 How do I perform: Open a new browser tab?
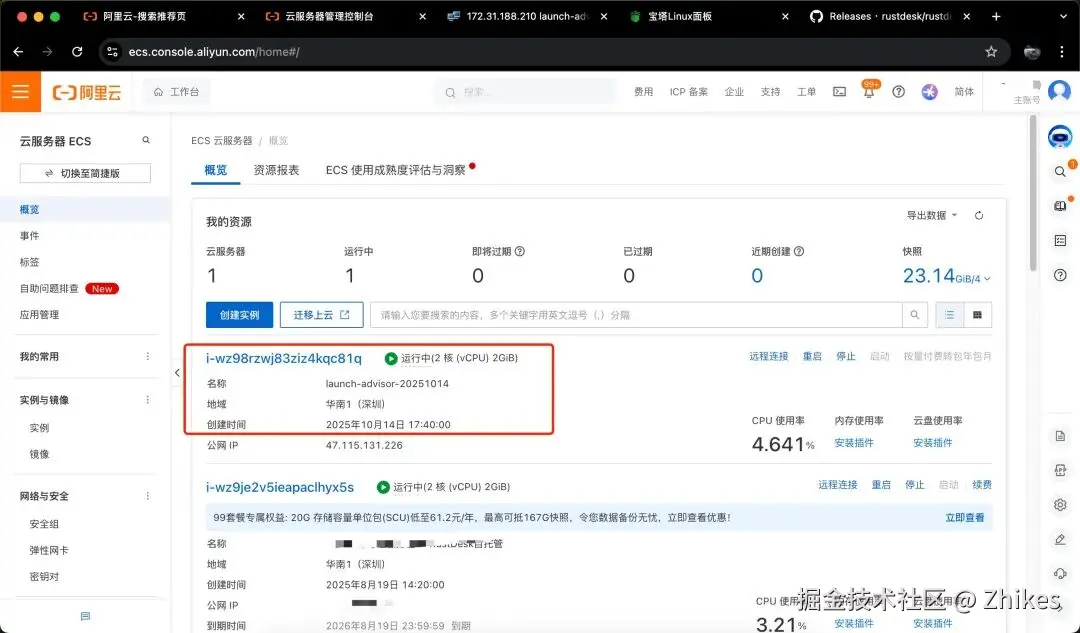point(996,17)
